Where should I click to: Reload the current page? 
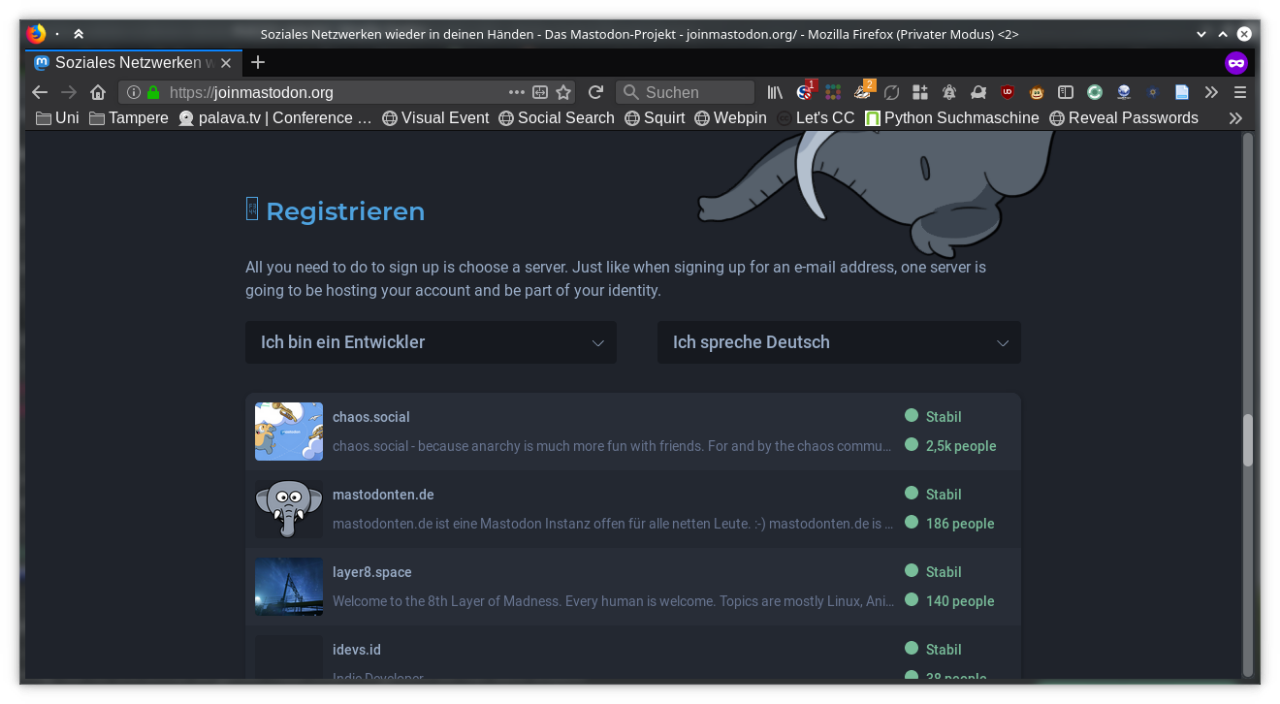(x=595, y=92)
